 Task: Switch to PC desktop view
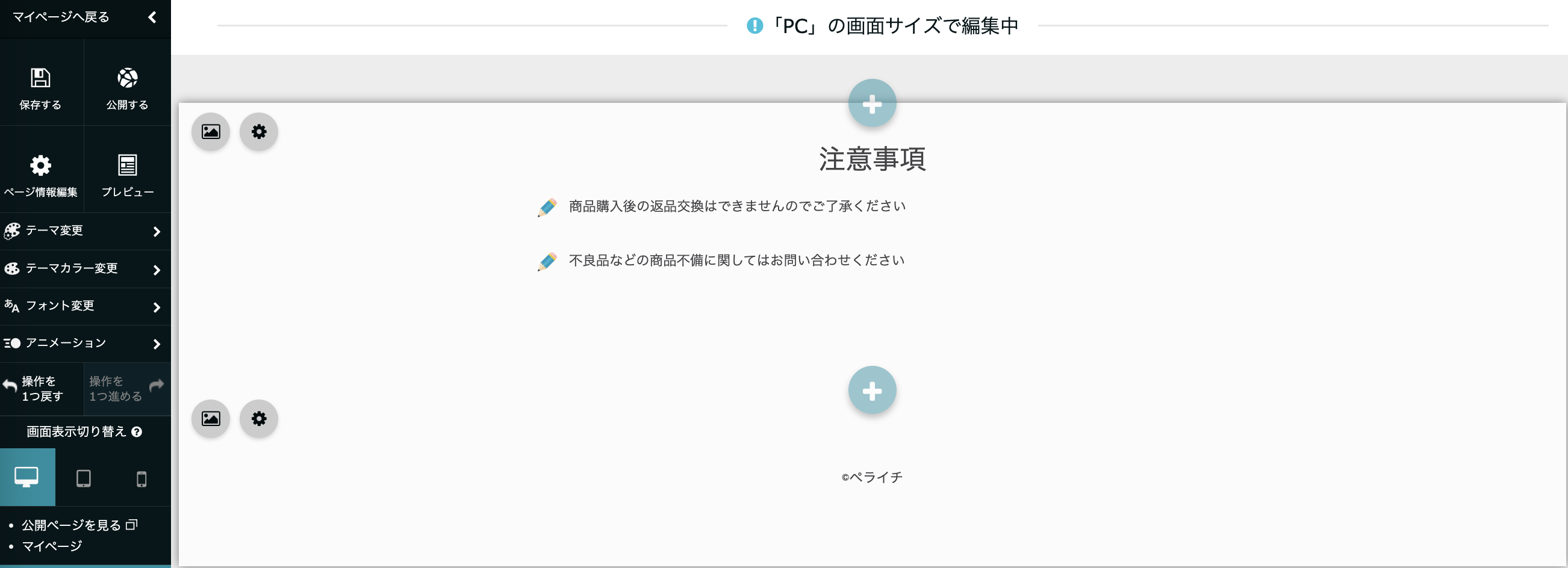click(27, 477)
